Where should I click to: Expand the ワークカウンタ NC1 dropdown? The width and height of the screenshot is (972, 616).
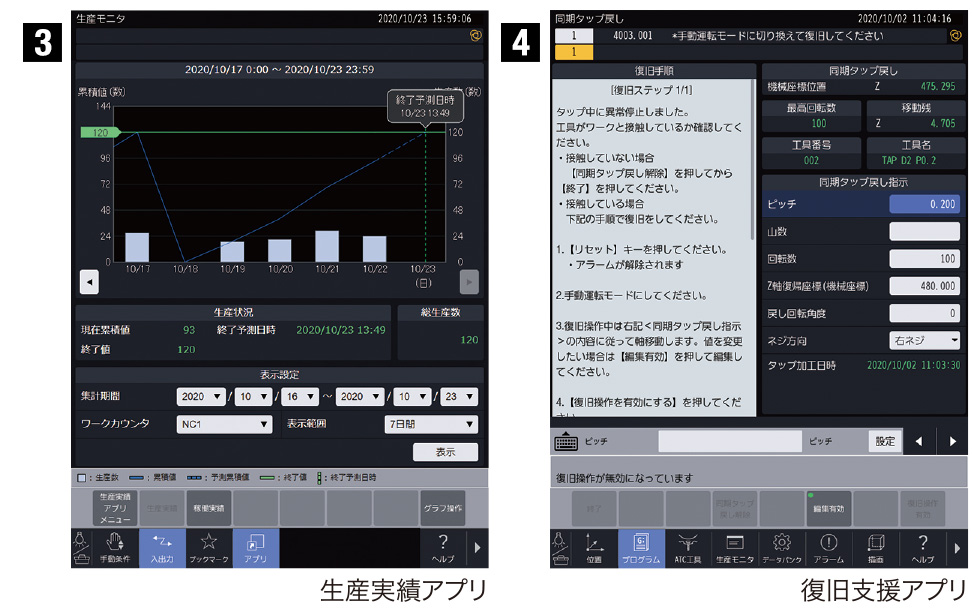pos(225,424)
